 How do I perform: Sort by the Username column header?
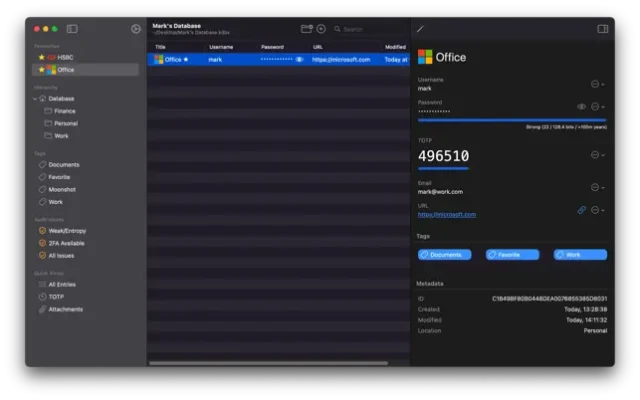point(221,47)
